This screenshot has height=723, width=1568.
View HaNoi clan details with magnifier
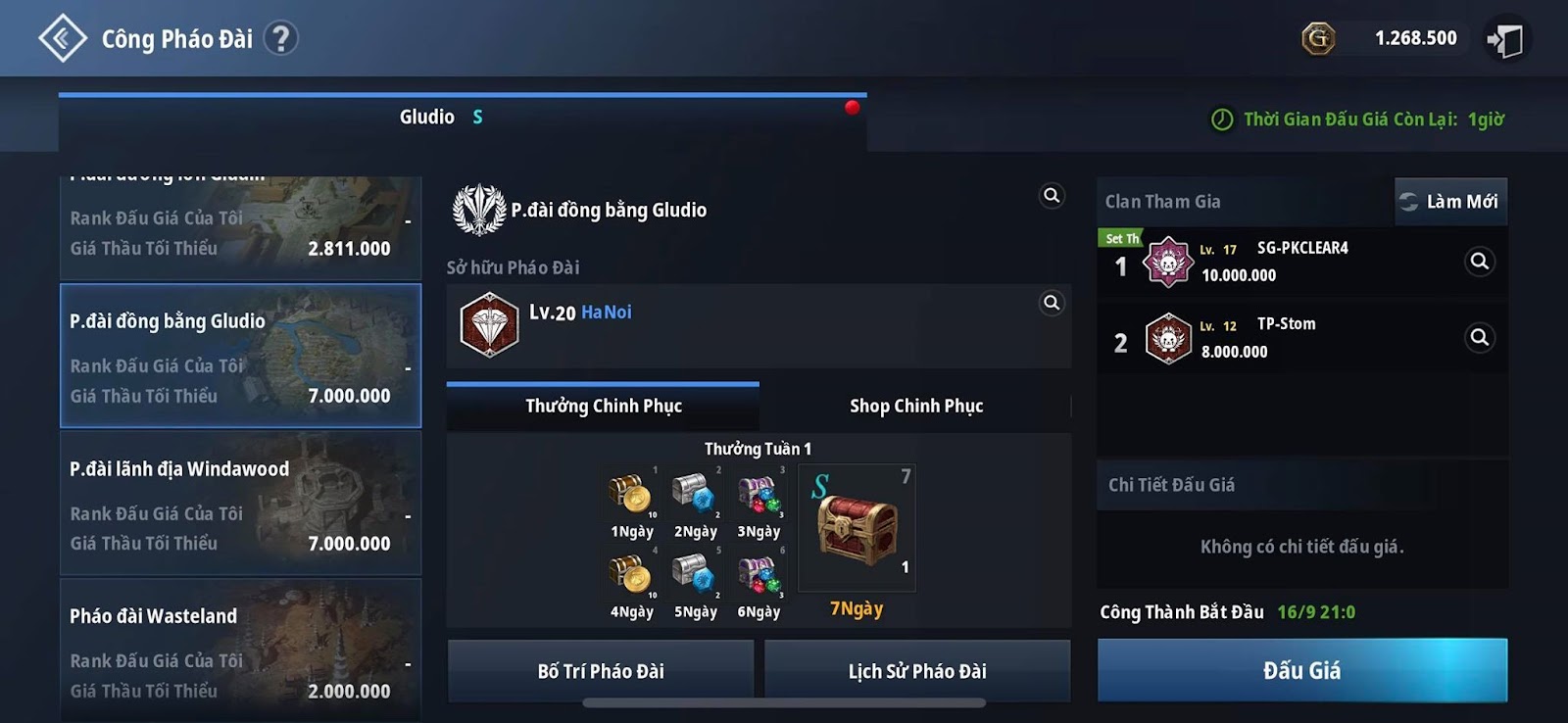click(x=1052, y=303)
